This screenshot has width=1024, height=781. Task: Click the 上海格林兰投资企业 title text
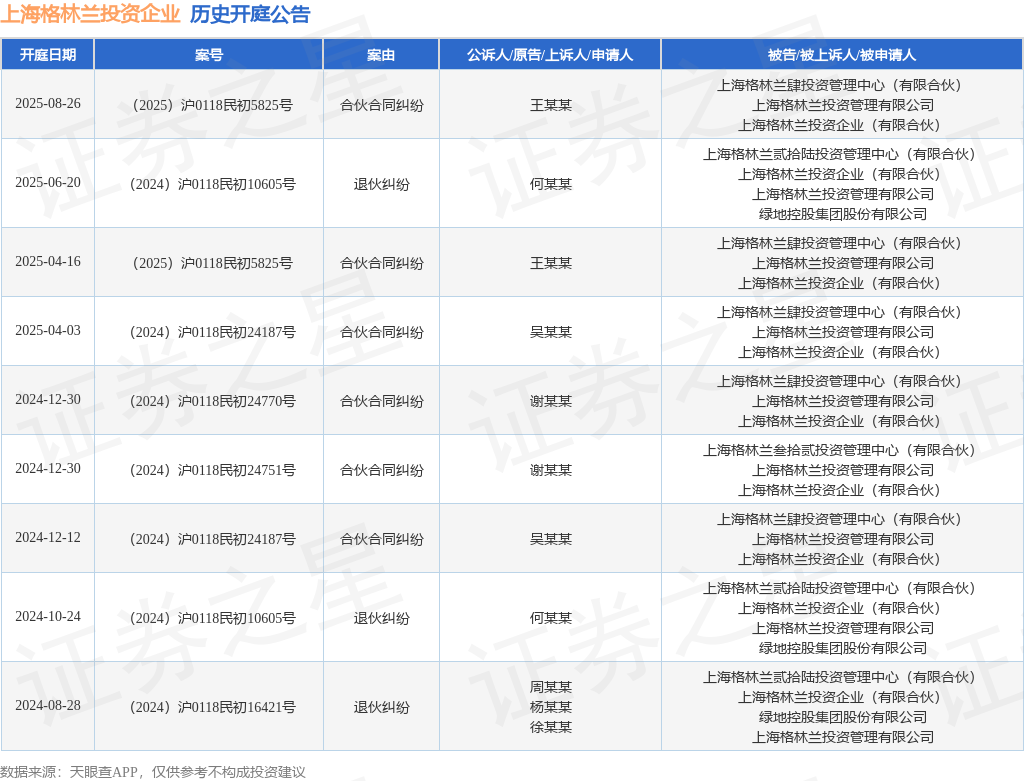(90, 14)
